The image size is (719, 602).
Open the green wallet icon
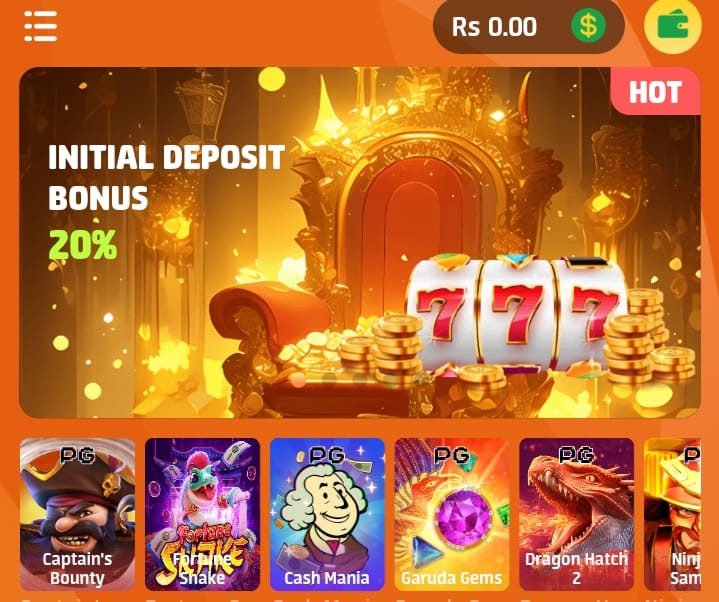click(x=673, y=26)
